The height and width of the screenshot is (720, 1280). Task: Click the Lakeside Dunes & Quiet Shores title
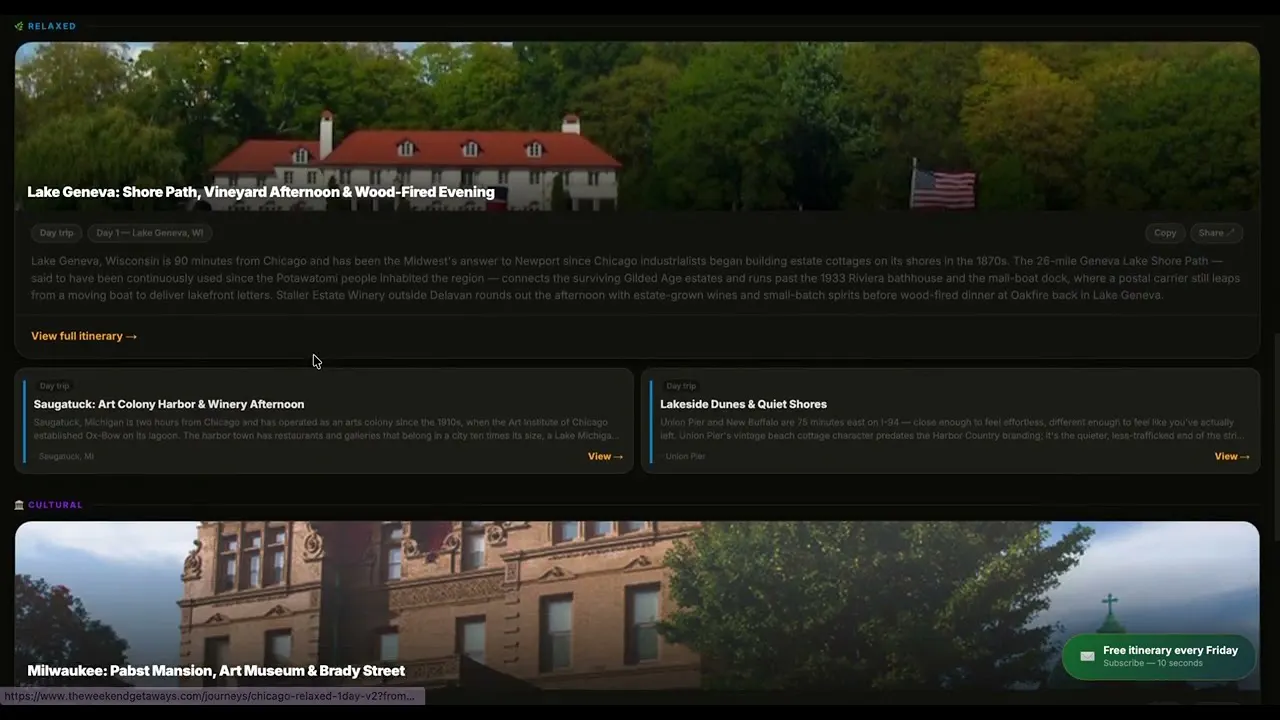tap(743, 404)
